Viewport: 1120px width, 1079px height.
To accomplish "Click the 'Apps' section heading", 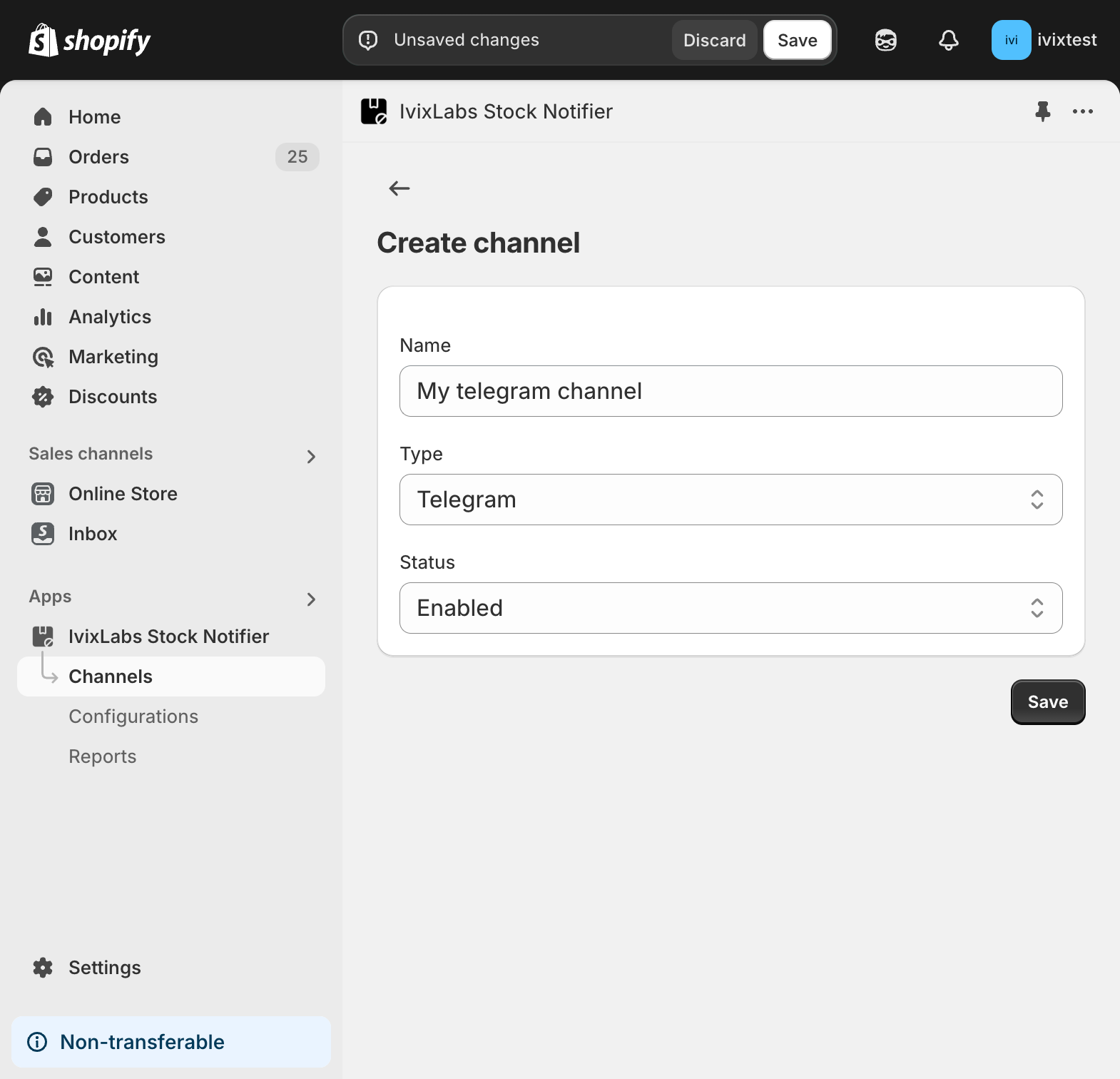I will [50, 597].
